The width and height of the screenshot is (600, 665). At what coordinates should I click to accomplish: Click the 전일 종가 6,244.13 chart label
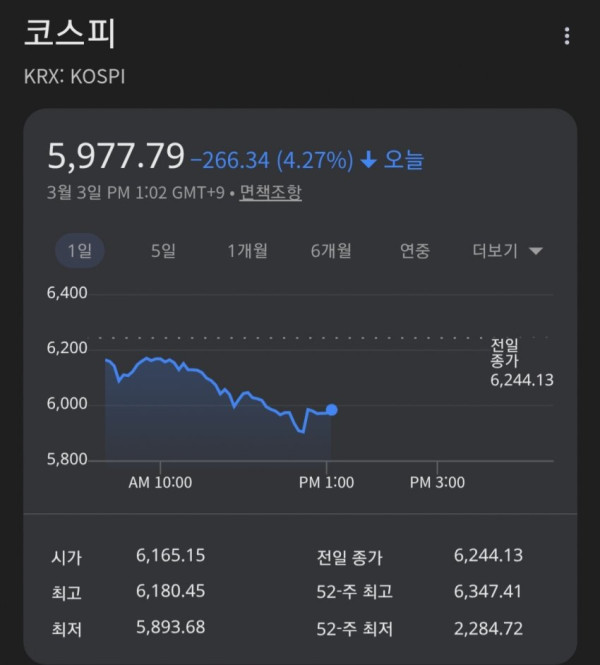[521, 364]
